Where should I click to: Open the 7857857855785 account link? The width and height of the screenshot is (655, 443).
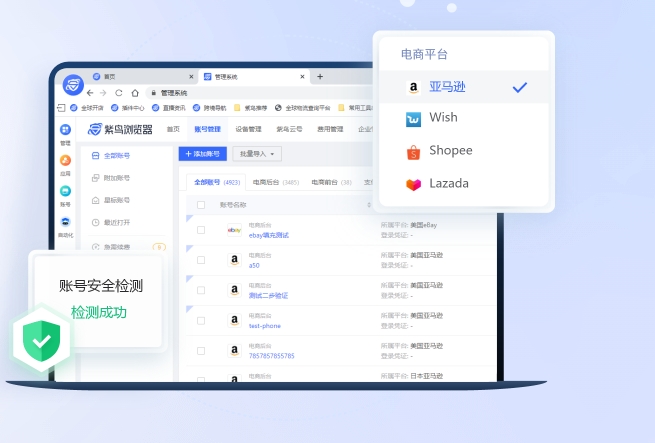272,356
